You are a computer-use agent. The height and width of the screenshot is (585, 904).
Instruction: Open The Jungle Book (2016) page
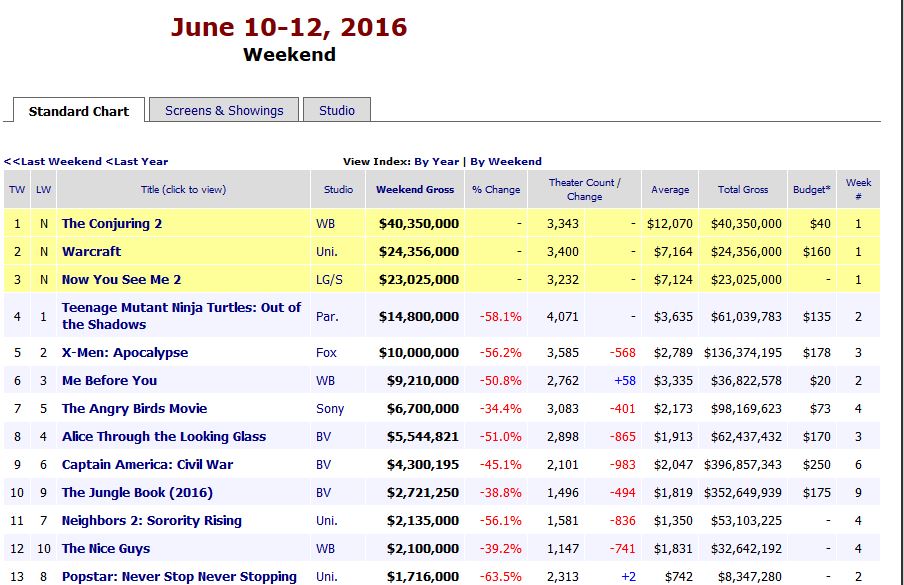pyautogui.click(x=137, y=493)
